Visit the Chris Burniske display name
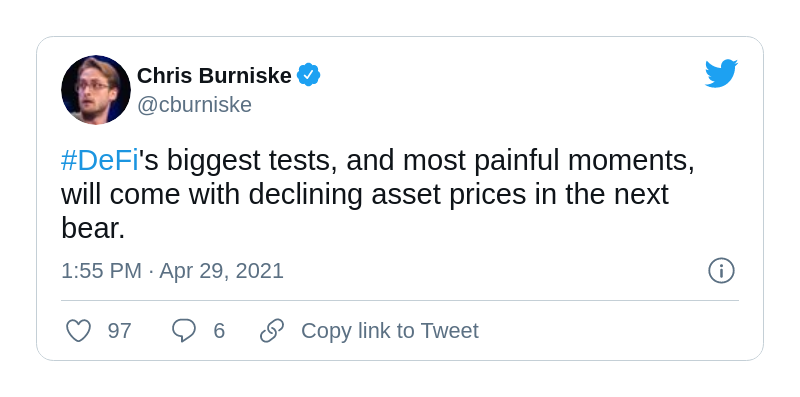The image size is (800, 397). pyautogui.click(x=214, y=76)
